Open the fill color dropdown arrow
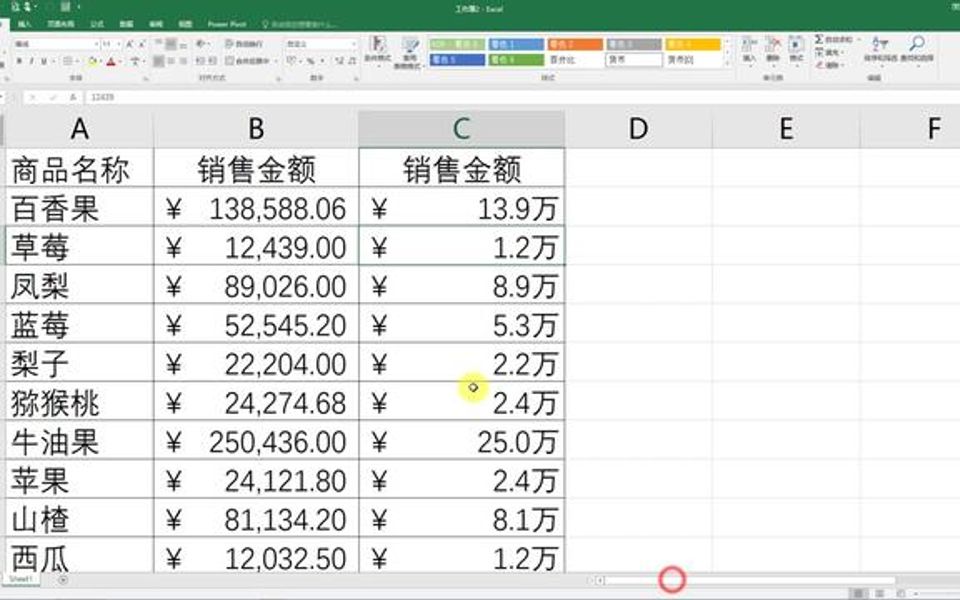The height and width of the screenshot is (600, 960). click(x=101, y=59)
